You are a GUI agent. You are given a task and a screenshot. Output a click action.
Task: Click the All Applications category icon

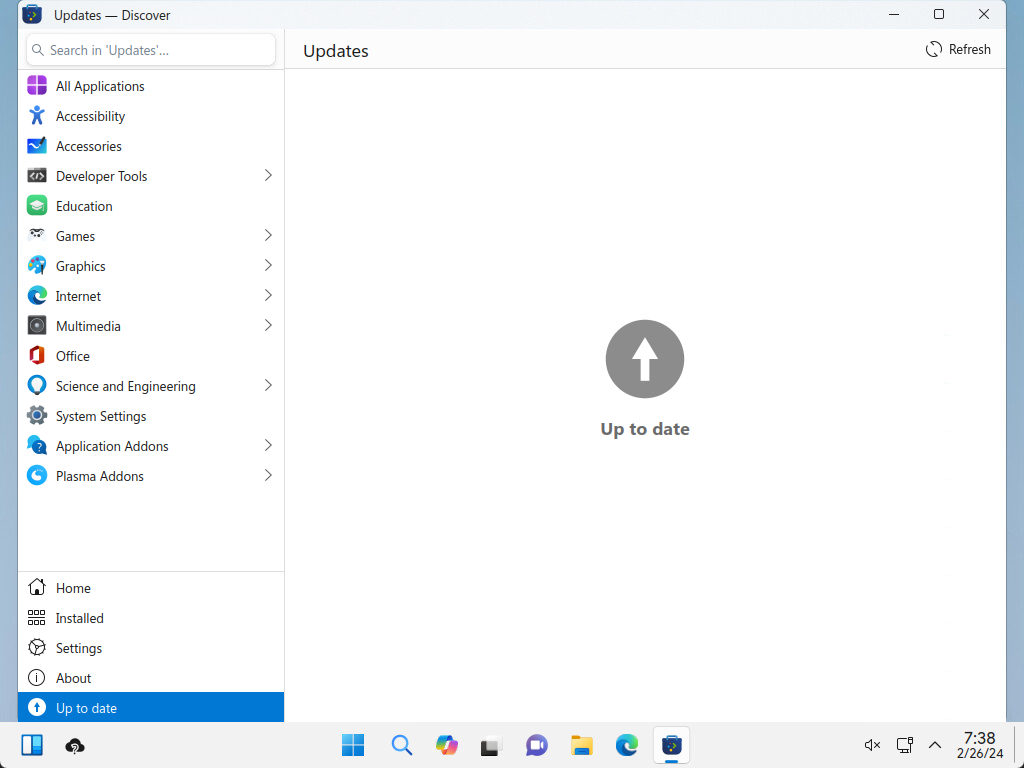click(37, 86)
